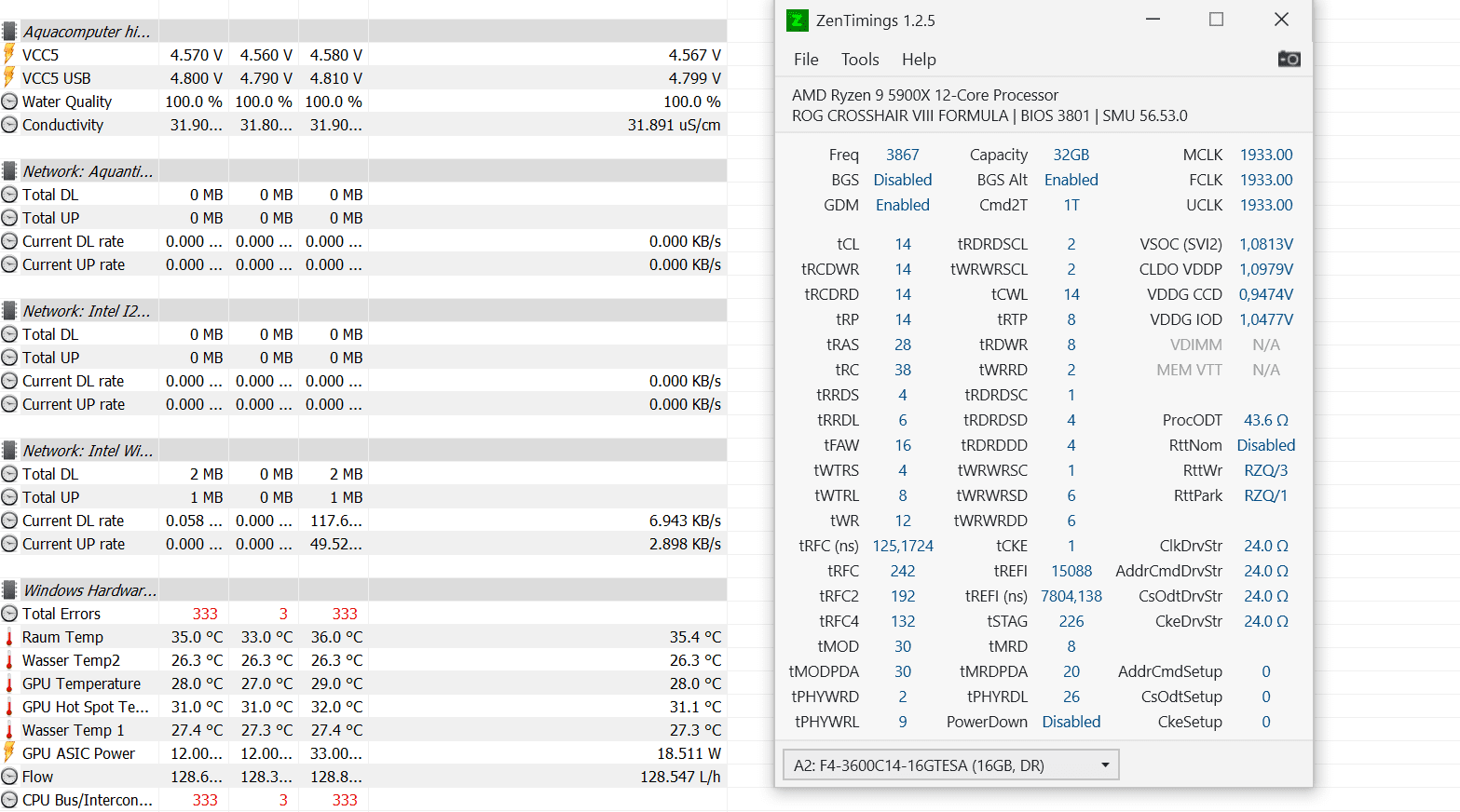Click the Network Intel I2 group icon
Viewport: 1460px width, 812px height.
pyautogui.click(x=9, y=311)
